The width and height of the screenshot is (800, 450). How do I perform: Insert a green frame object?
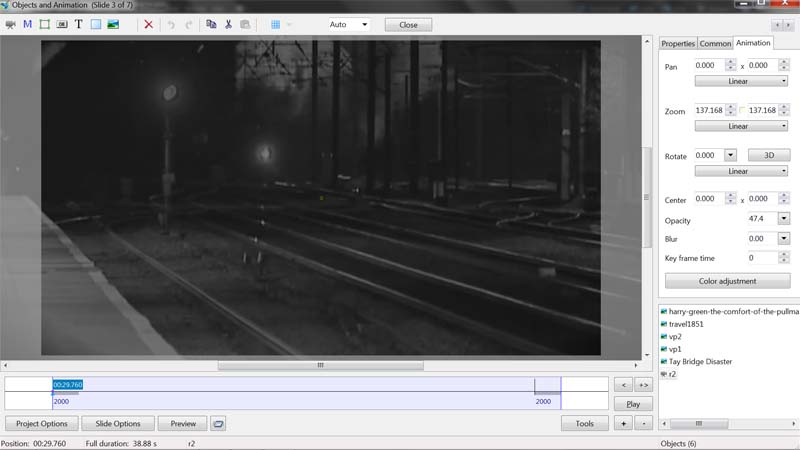click(x=44, y=24)
